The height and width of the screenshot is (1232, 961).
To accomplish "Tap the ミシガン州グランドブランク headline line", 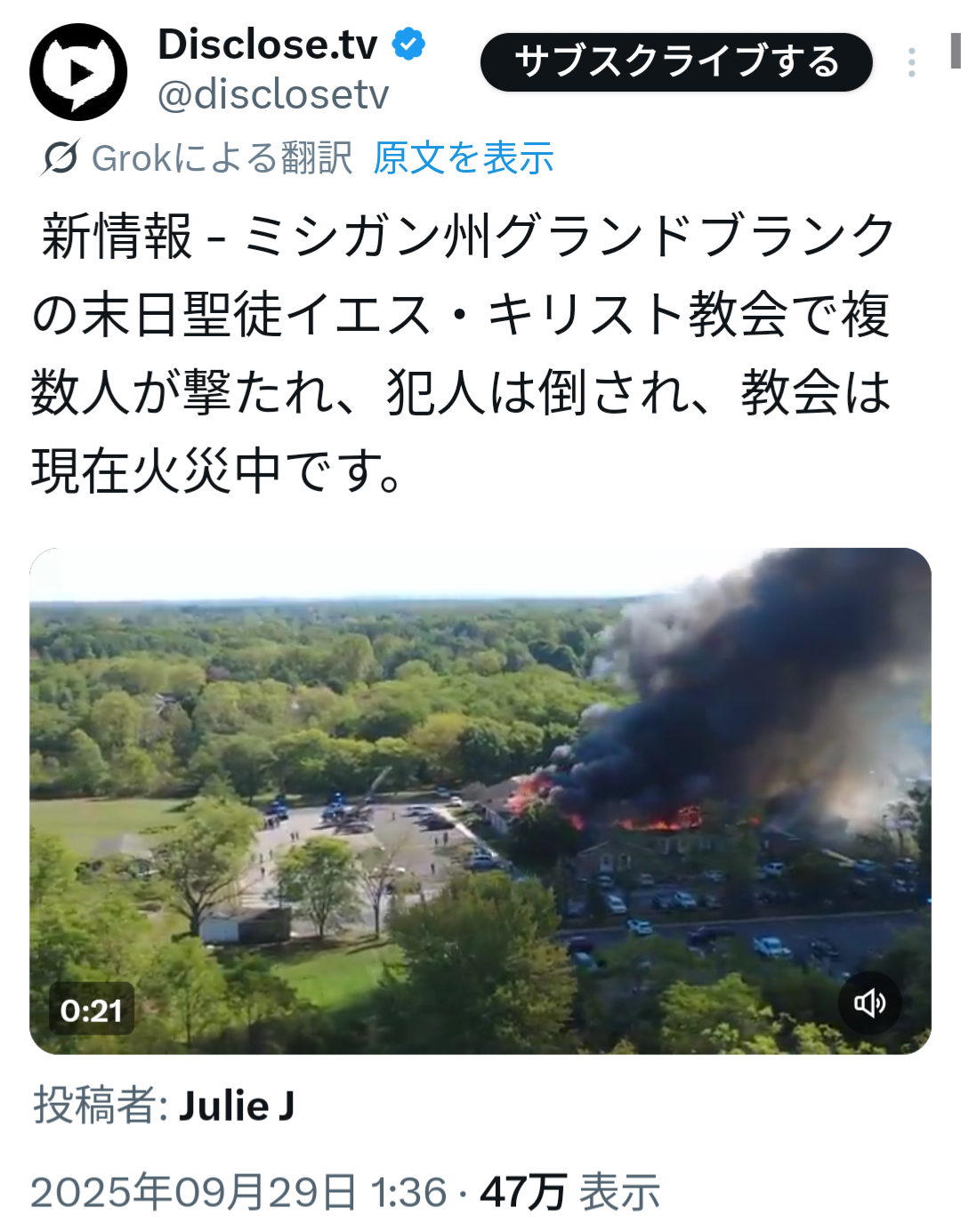I will [x=569, y=237].
